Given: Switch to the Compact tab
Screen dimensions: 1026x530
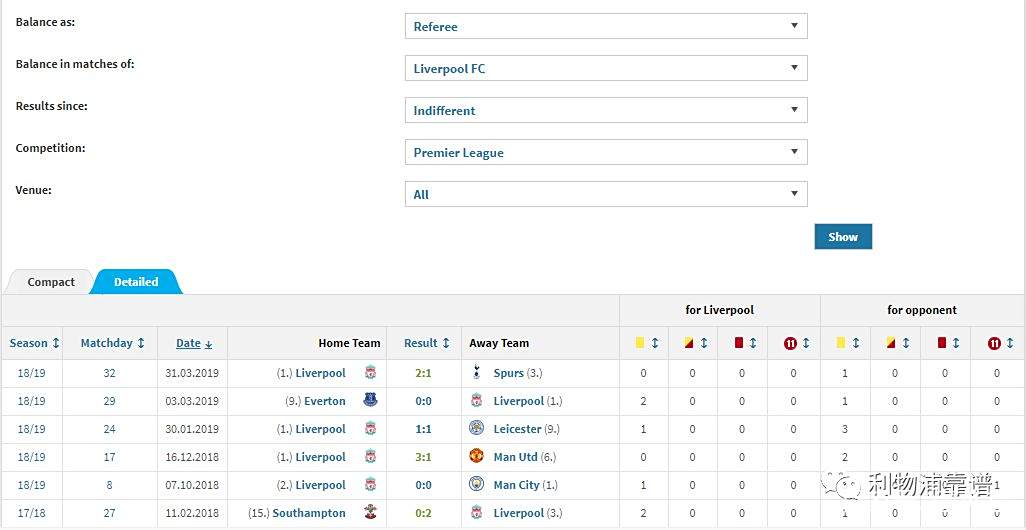Looking at the screenshot, I should click(x=50, y=282).
